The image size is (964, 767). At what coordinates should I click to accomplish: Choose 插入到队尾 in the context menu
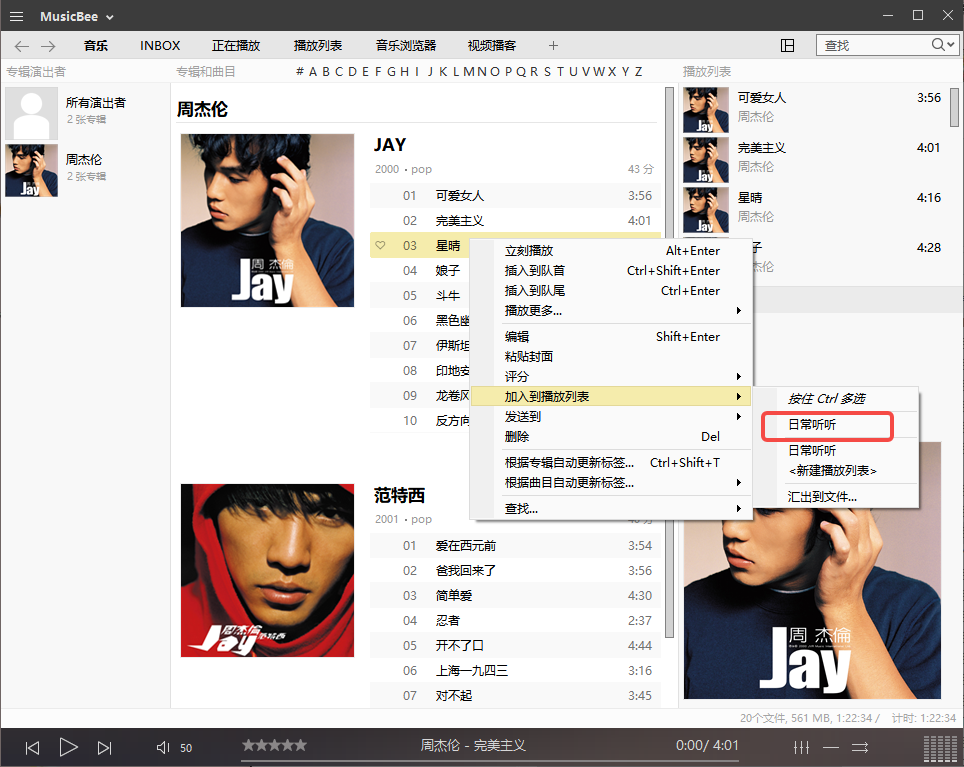611,291
